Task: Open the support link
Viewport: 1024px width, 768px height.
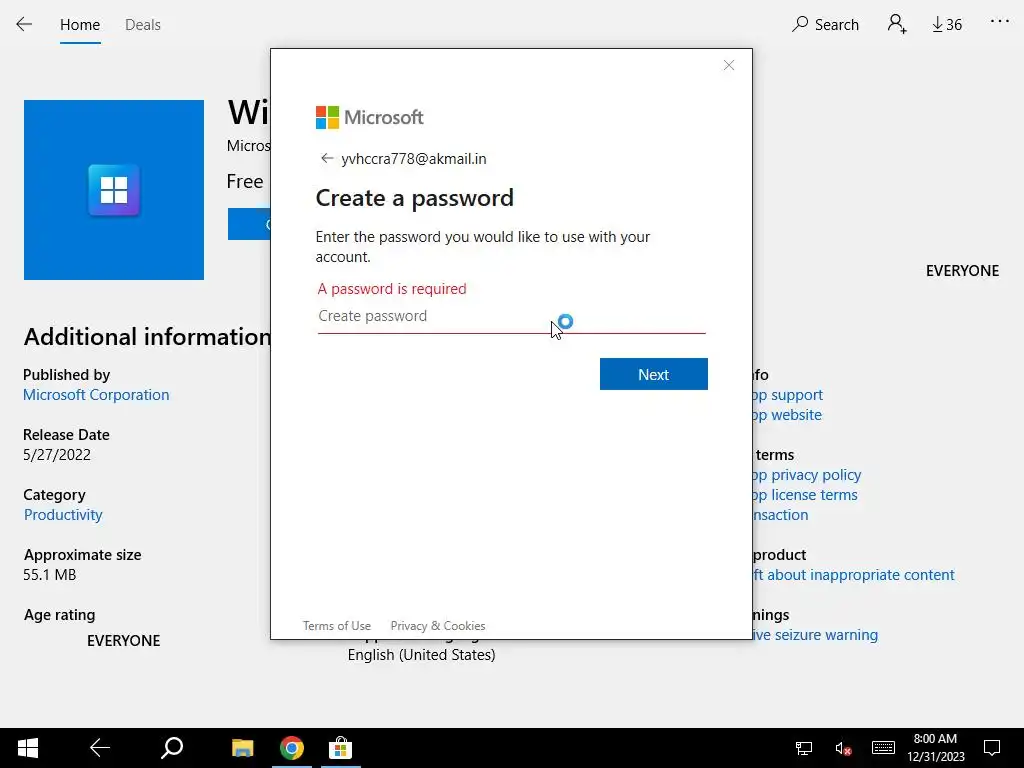Action: [788, 395]
